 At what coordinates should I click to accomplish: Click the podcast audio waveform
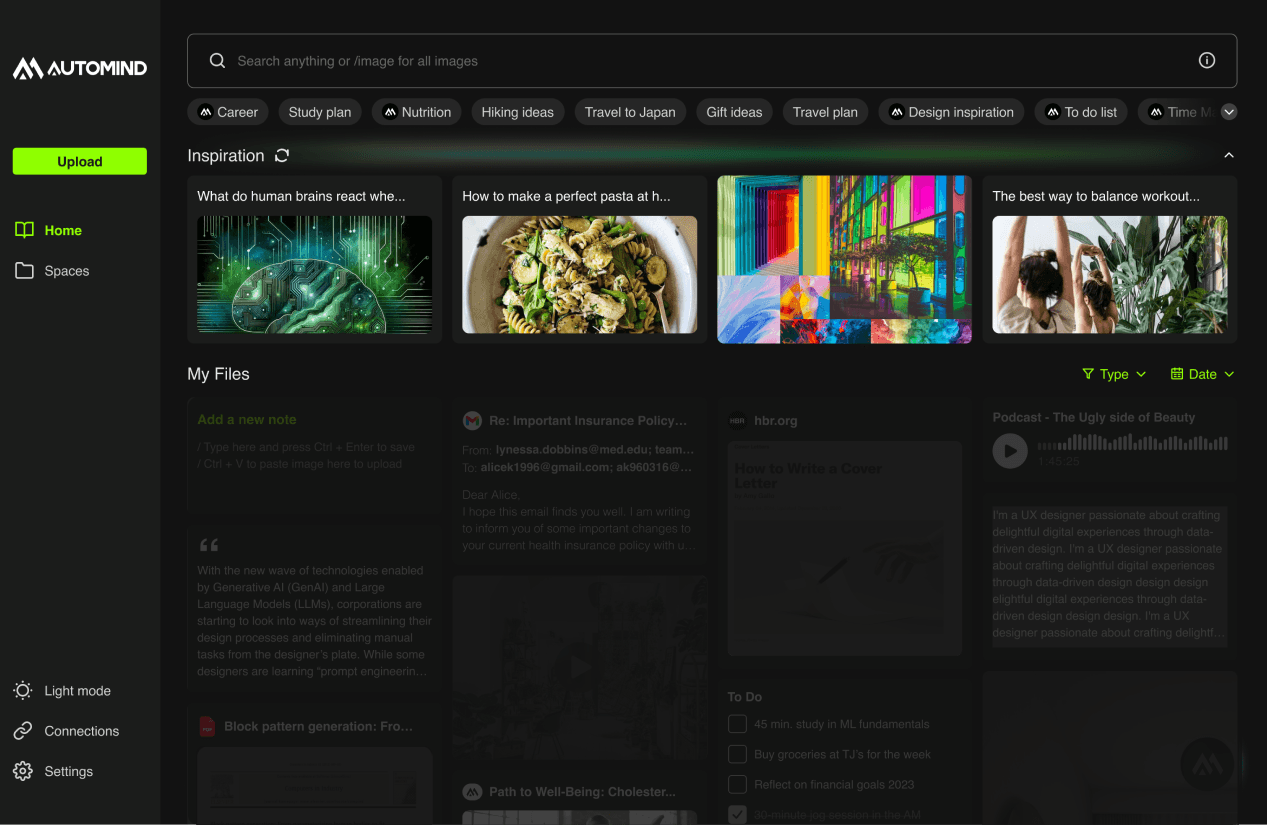tap(1133, 443)
